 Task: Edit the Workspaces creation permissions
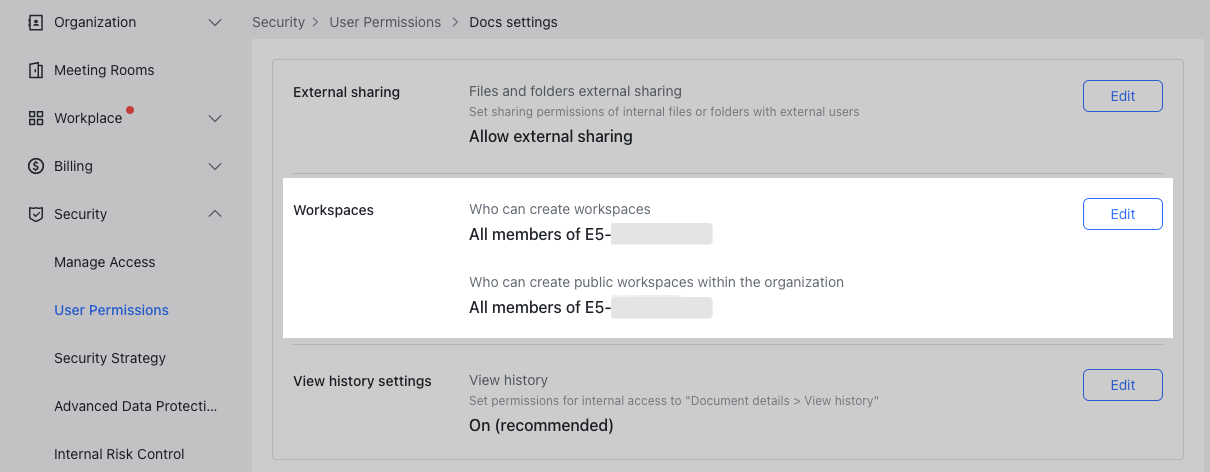pyautogui.click(x=1122, y=214)
